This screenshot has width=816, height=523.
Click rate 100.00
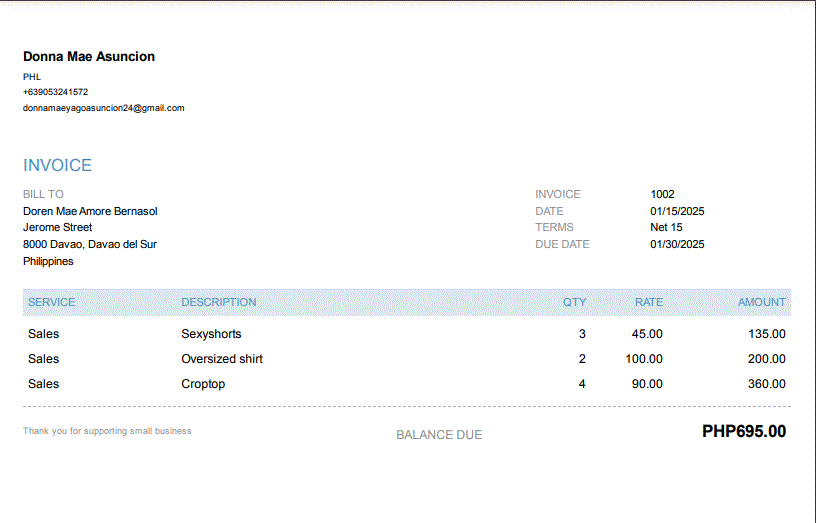(644, 359)
